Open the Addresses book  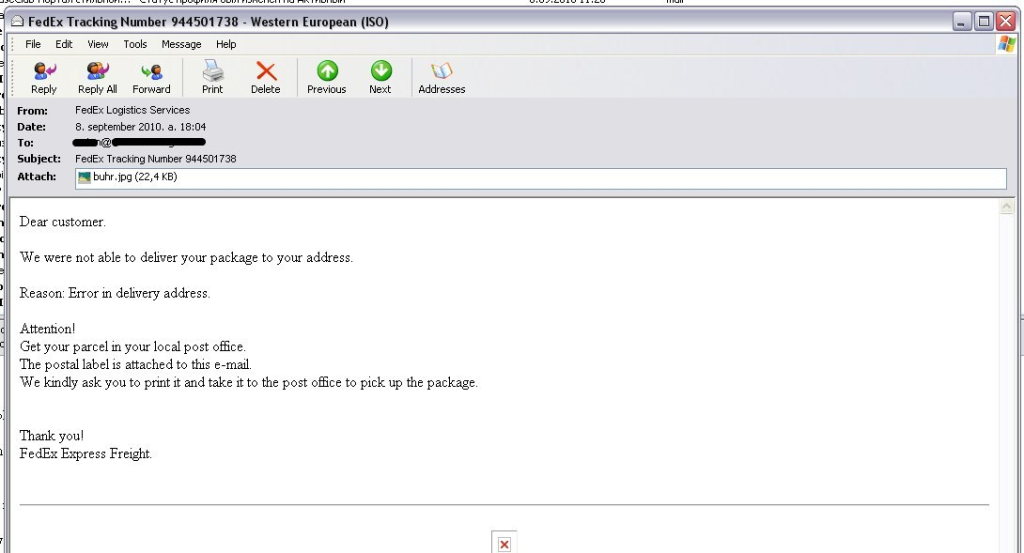441,78
